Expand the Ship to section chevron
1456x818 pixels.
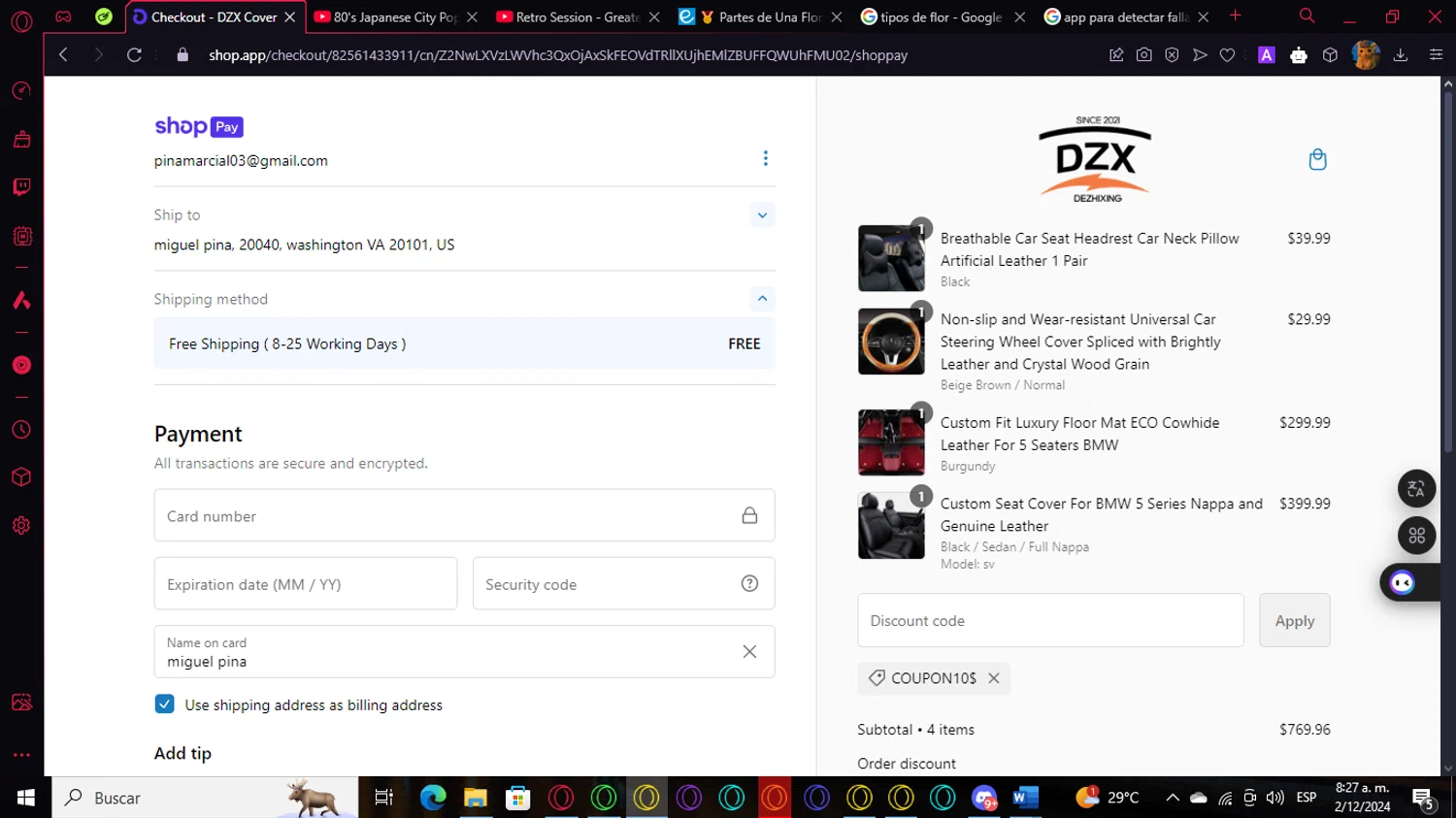(762, 215)
